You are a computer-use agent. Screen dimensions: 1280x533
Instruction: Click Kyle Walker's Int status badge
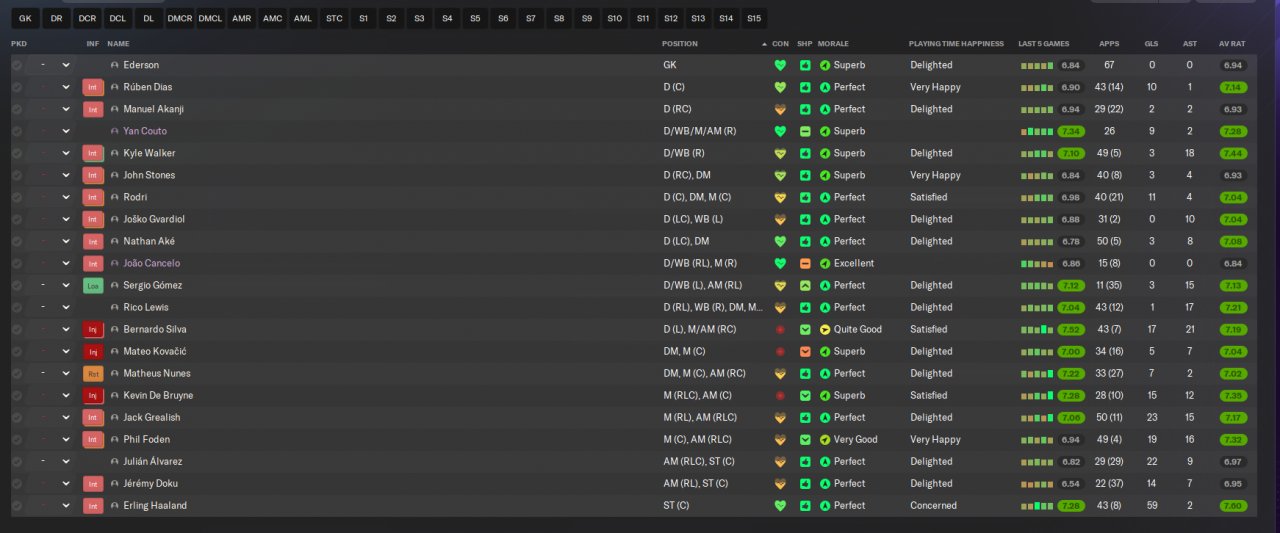[93, 153]
